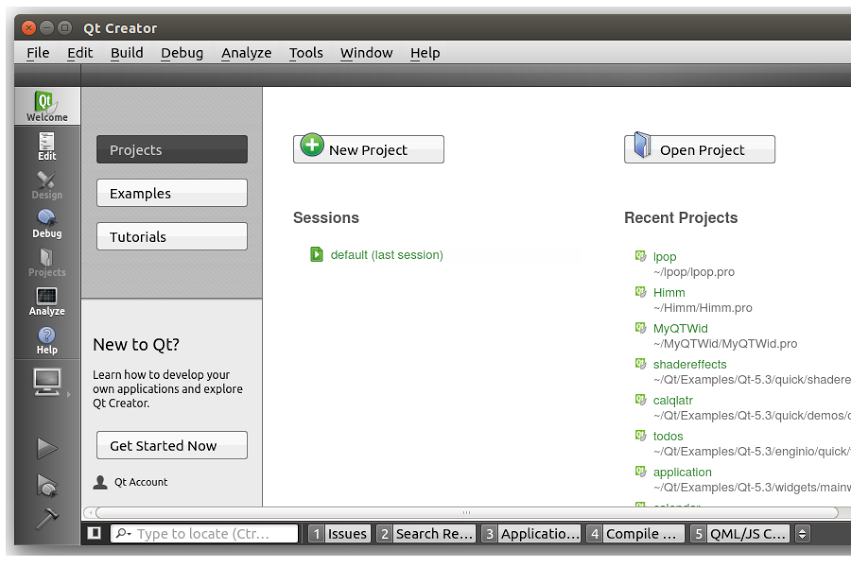Click the default session green icon
This screenshot has height=567, width=851.
point(316,254)
